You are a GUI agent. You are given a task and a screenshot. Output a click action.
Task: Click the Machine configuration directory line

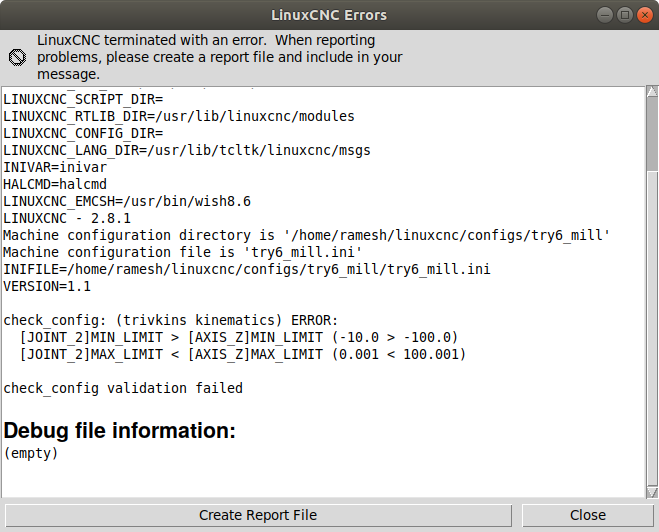(307, 235)
